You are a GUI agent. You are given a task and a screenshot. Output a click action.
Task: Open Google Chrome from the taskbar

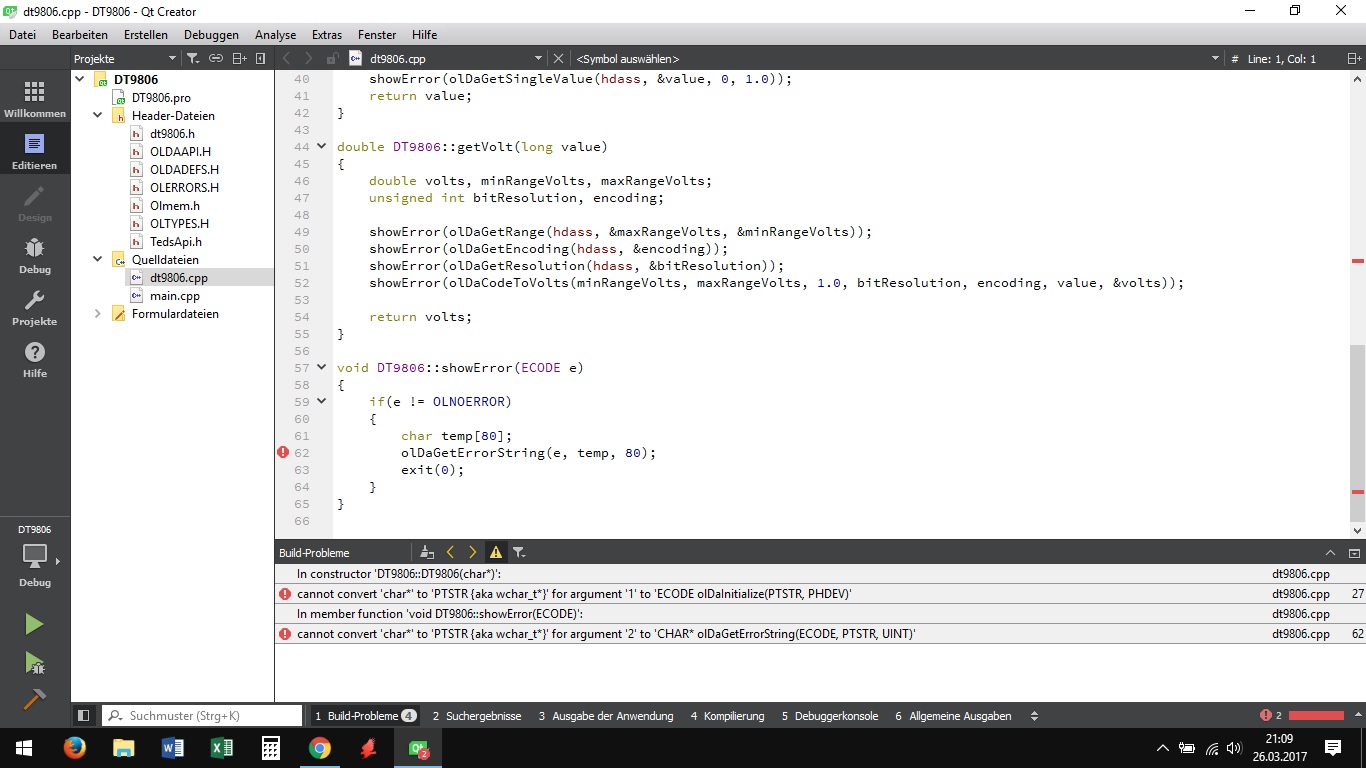319,748
